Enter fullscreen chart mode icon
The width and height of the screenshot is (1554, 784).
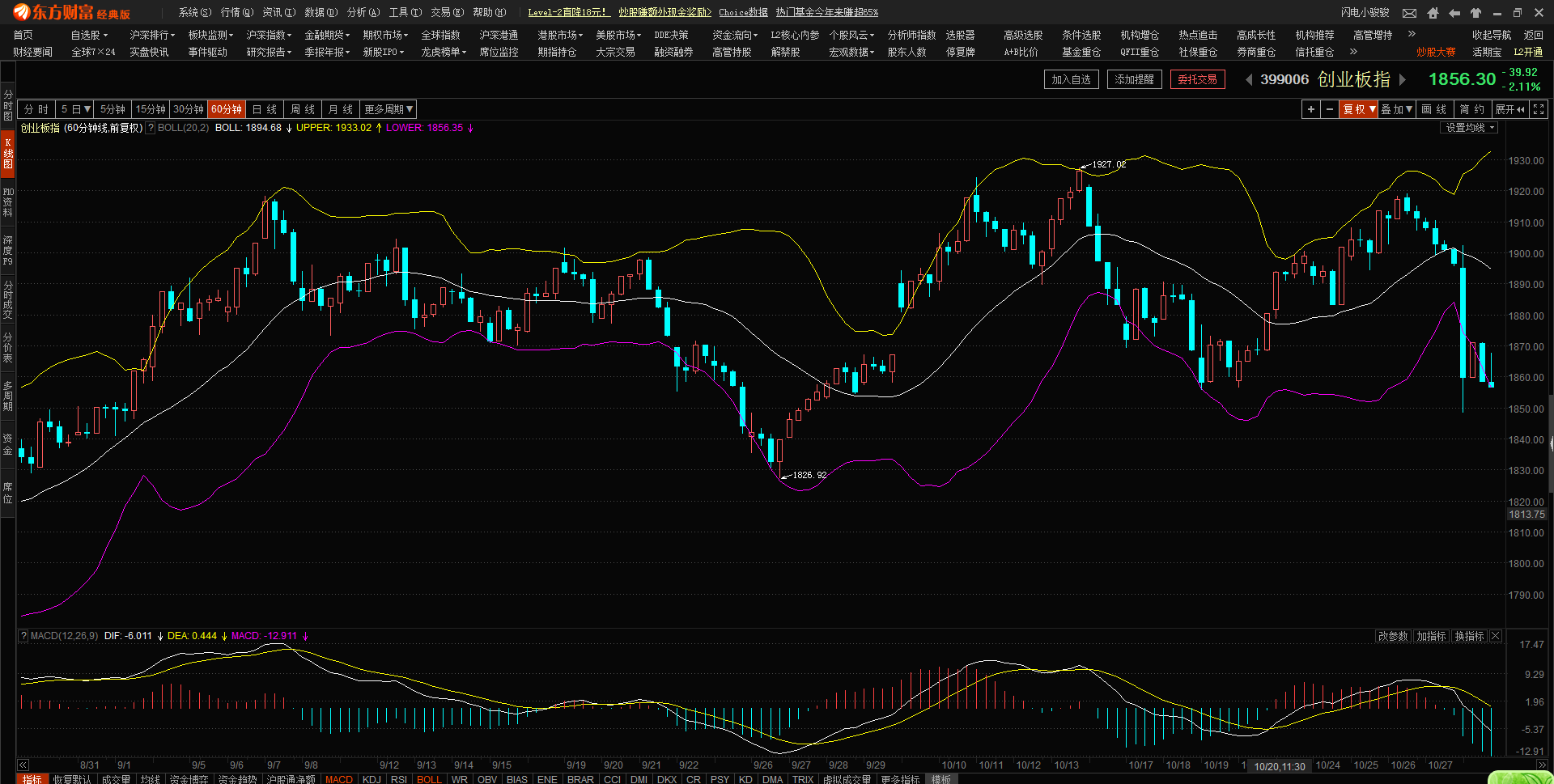[1539, 109]
